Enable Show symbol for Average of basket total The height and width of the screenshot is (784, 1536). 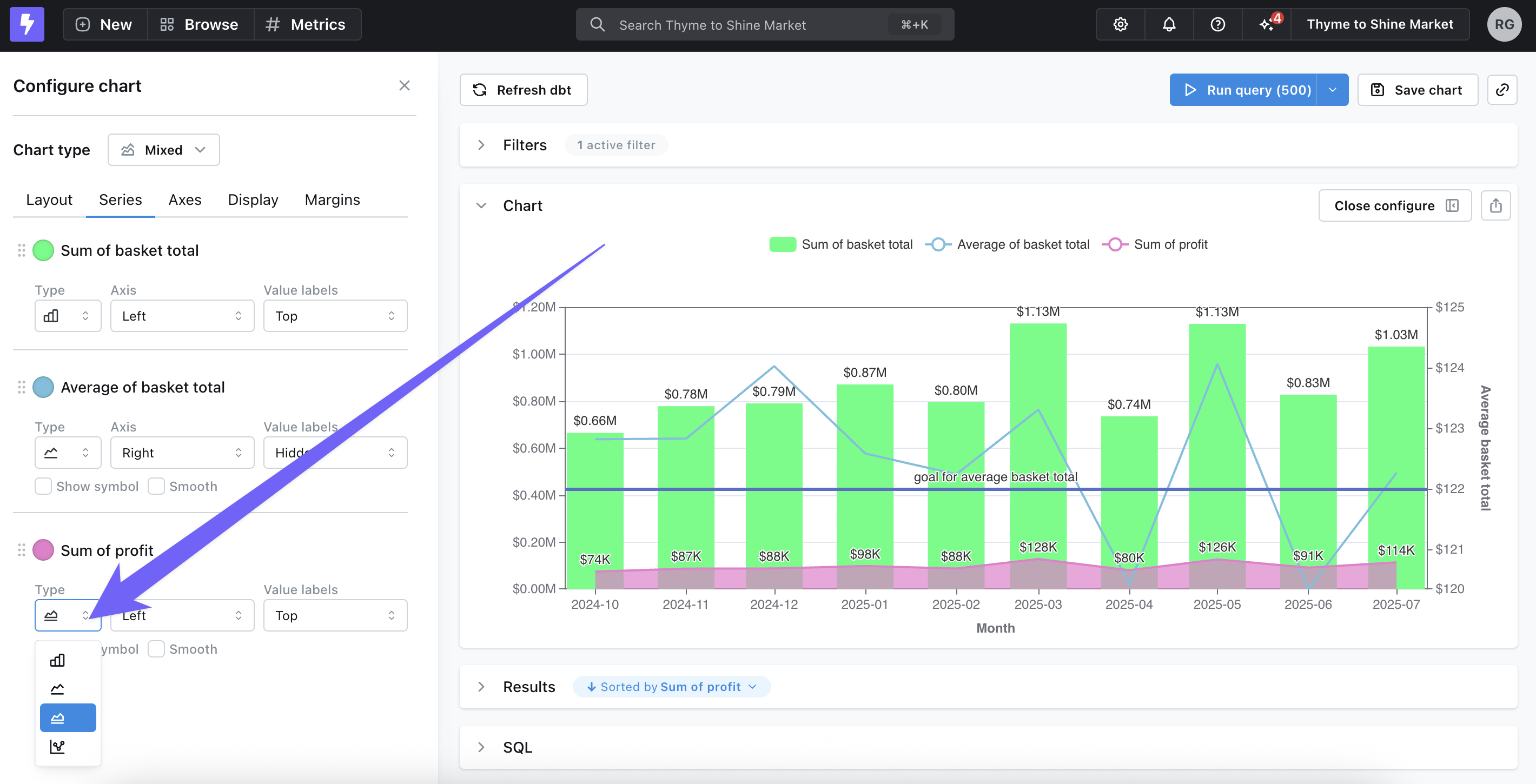click(x=43, y=487)
